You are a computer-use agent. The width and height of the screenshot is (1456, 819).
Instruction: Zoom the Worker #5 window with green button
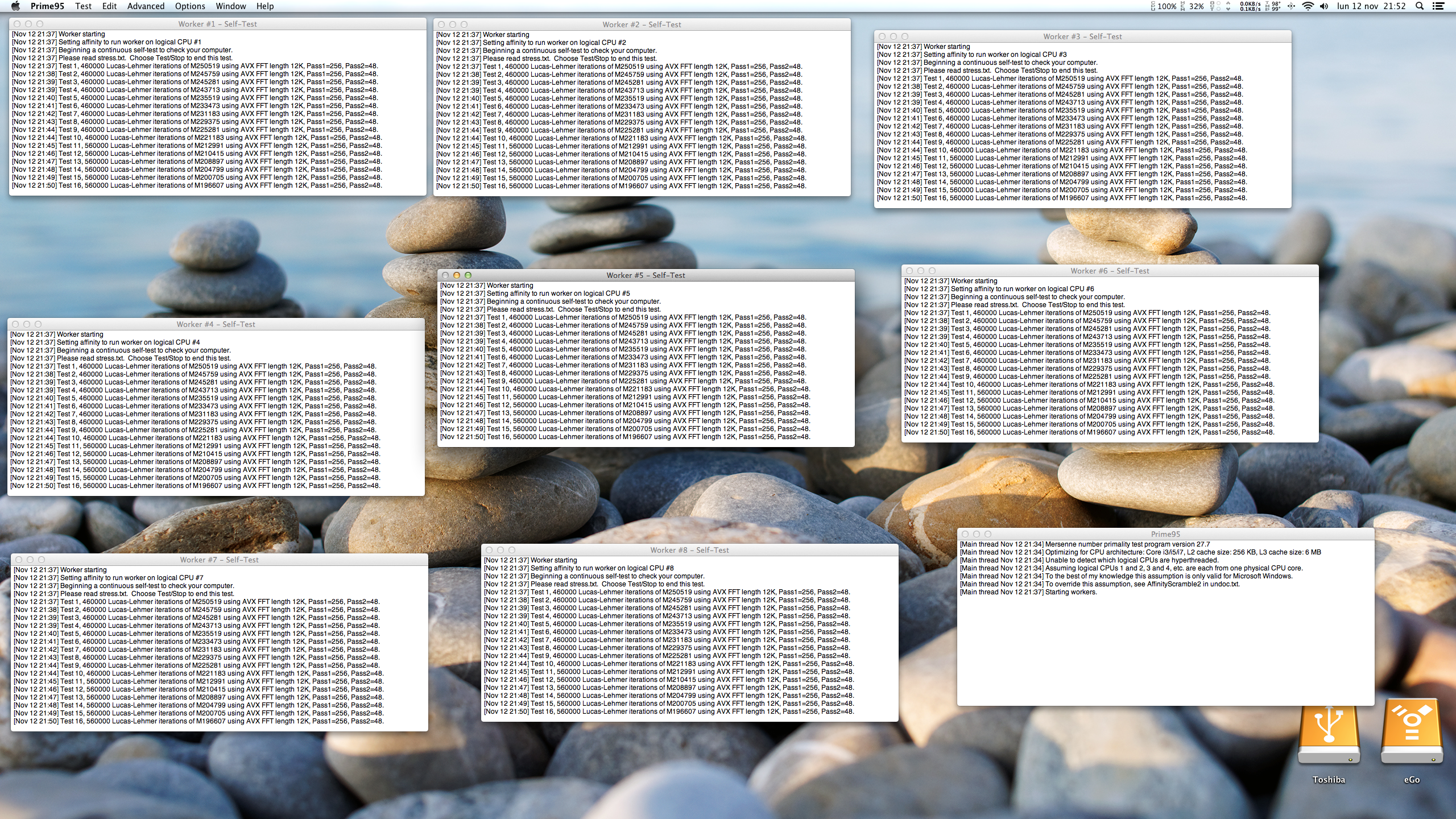[468, 275]
